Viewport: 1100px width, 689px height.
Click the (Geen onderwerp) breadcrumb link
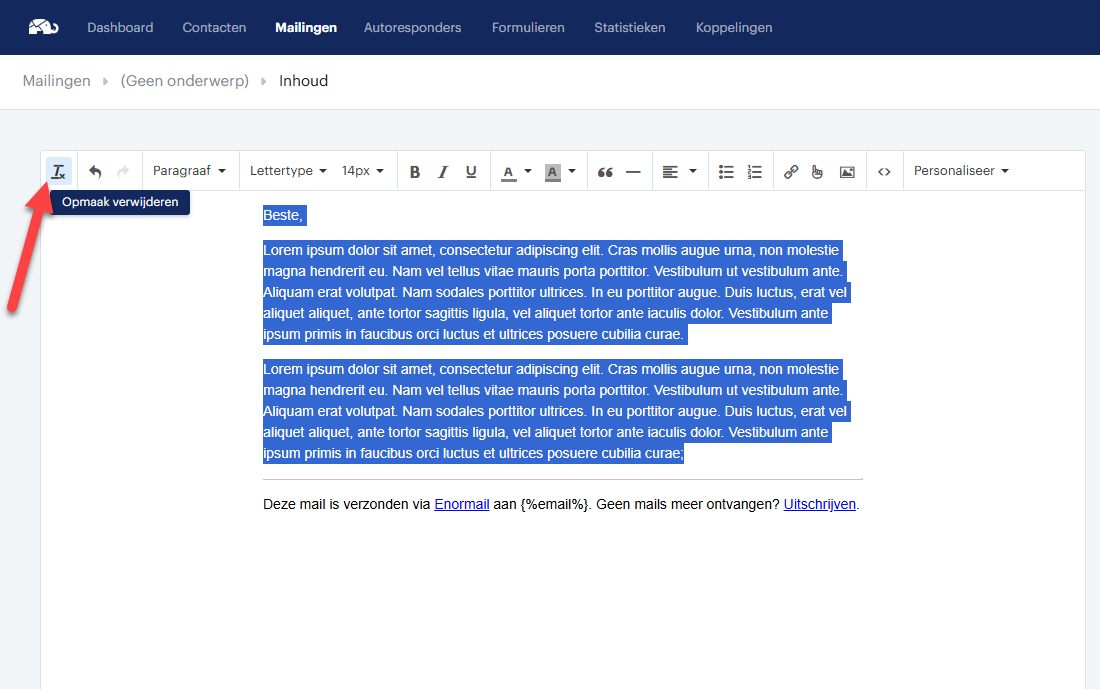click(185, 81)
